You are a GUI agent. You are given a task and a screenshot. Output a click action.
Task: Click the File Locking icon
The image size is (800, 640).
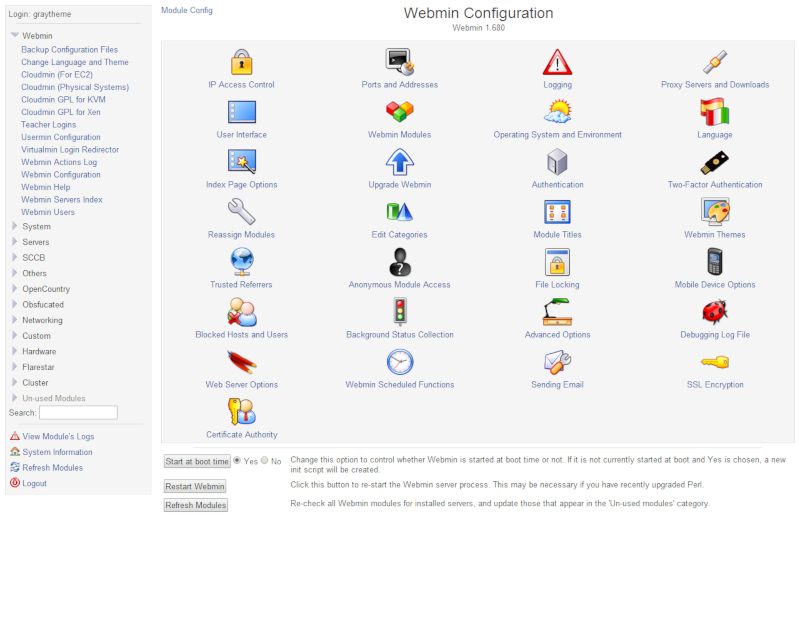point(557,262)
